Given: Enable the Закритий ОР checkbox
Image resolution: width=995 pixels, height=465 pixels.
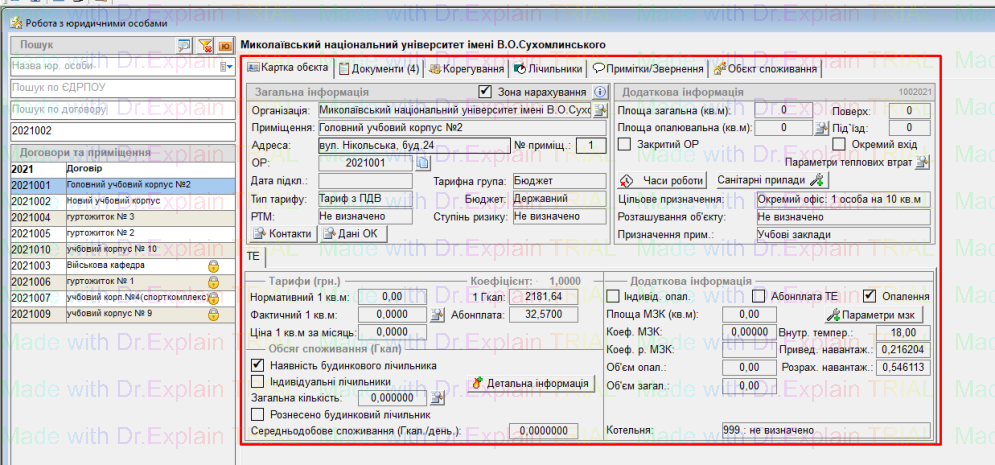Looking at the screenshot, I should [x=625, y=145].
